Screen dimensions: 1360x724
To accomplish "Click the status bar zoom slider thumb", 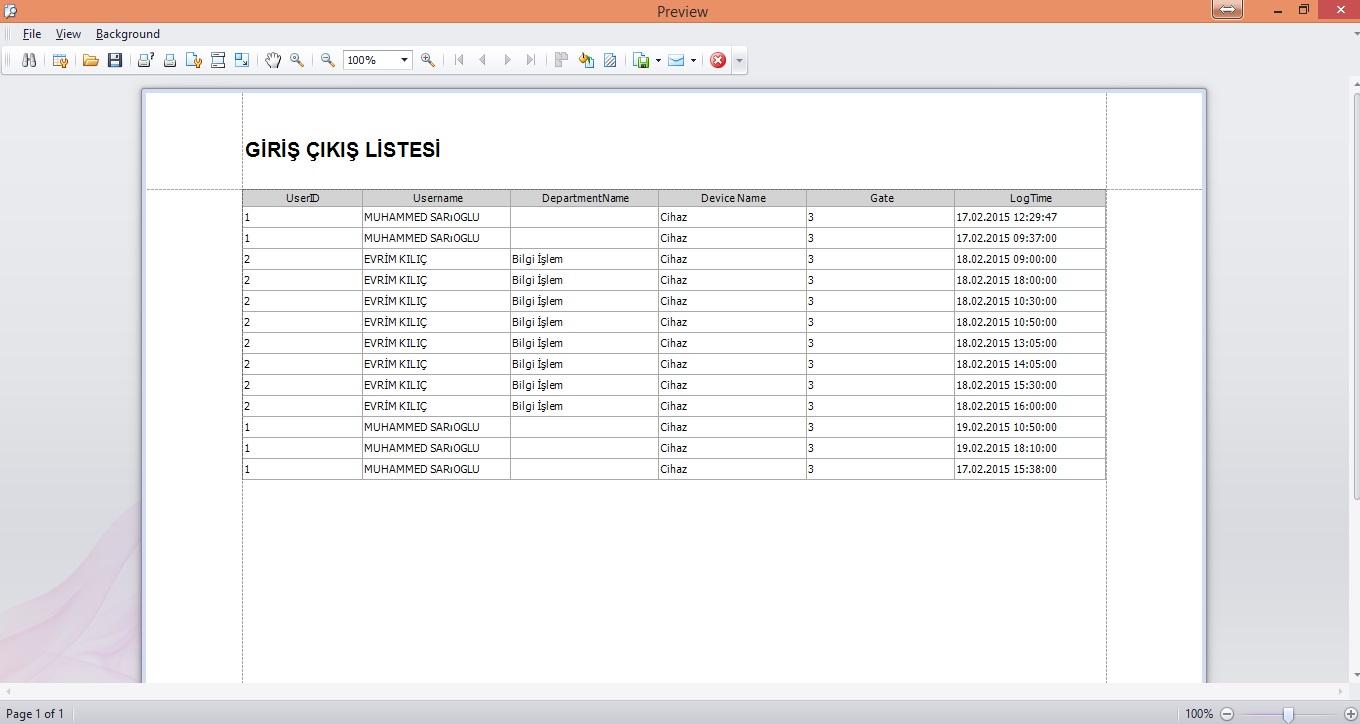I will (x=1288, y=714).
